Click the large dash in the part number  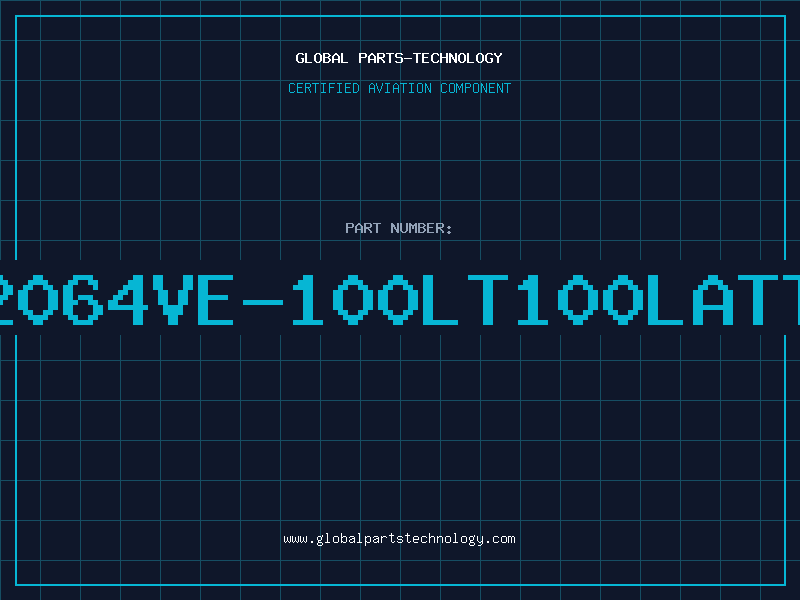pyautogui.click(x=263, y=302)
